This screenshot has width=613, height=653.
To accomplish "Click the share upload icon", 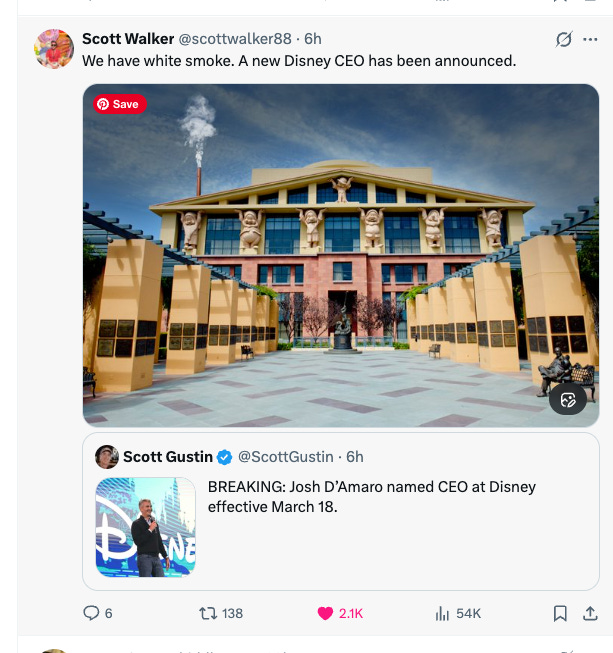I will coord(590,613).
